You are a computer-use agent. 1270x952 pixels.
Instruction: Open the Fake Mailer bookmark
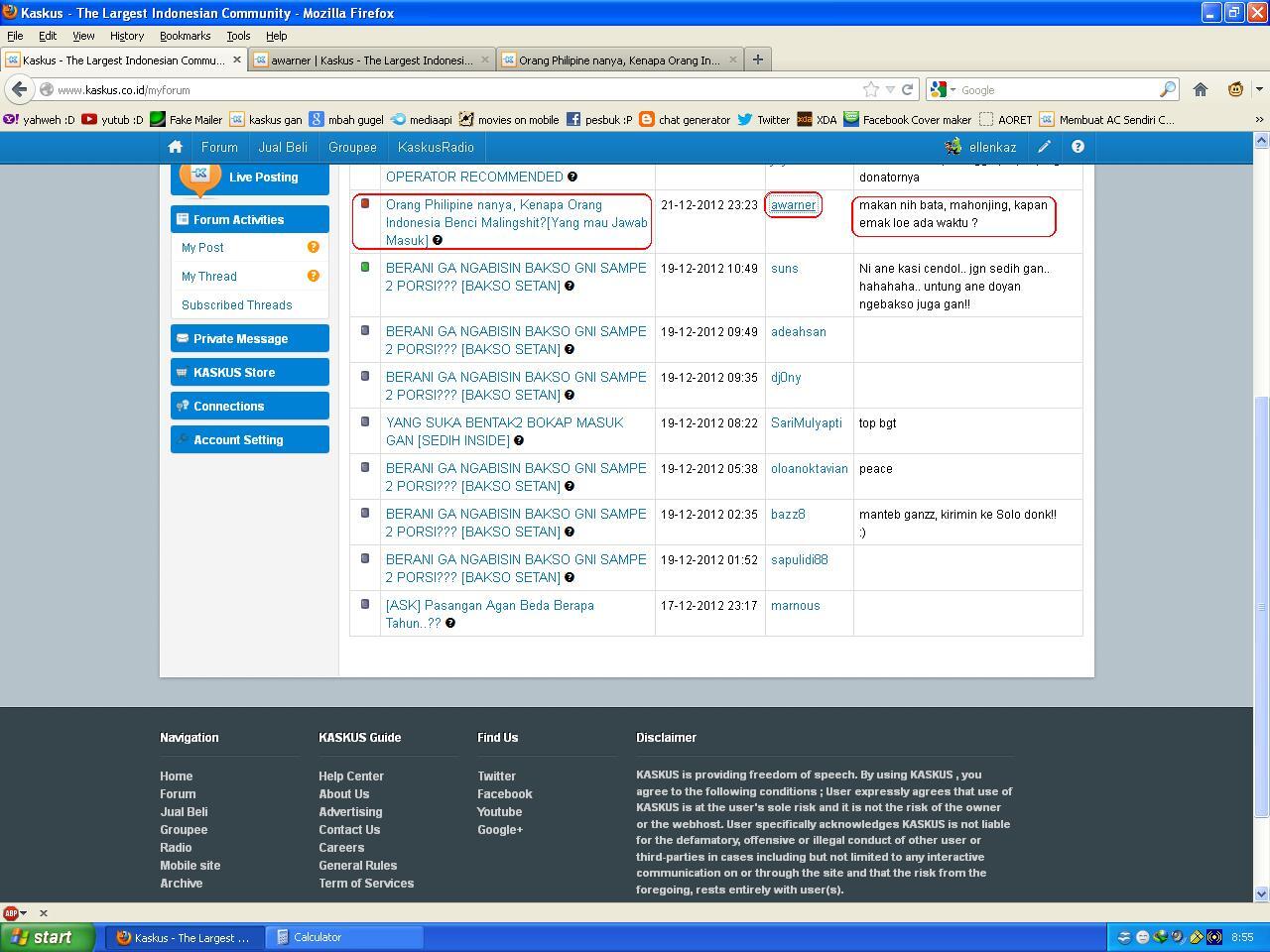tap(186, 119)
